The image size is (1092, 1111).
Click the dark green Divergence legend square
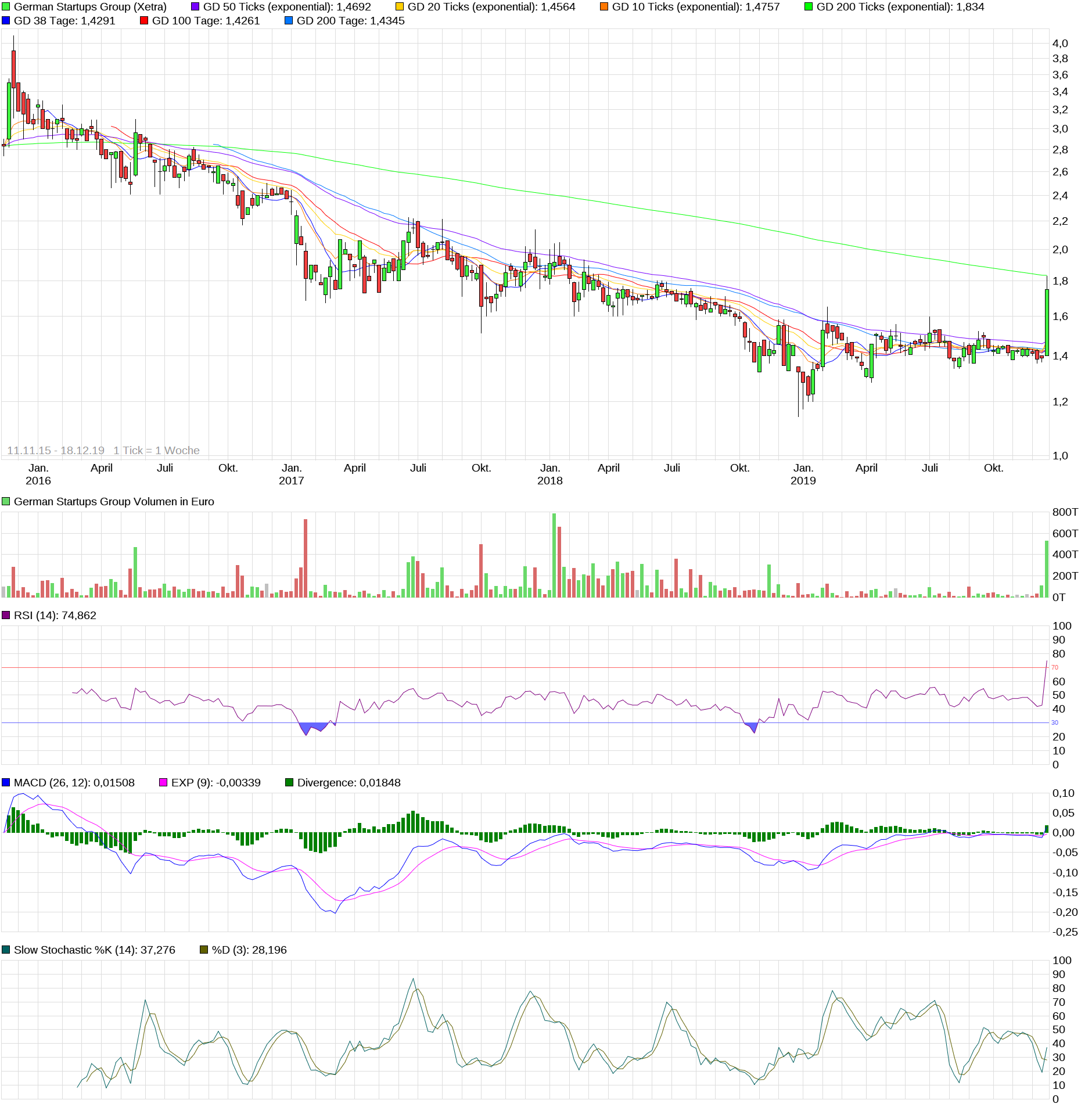(x=289, y=783)
